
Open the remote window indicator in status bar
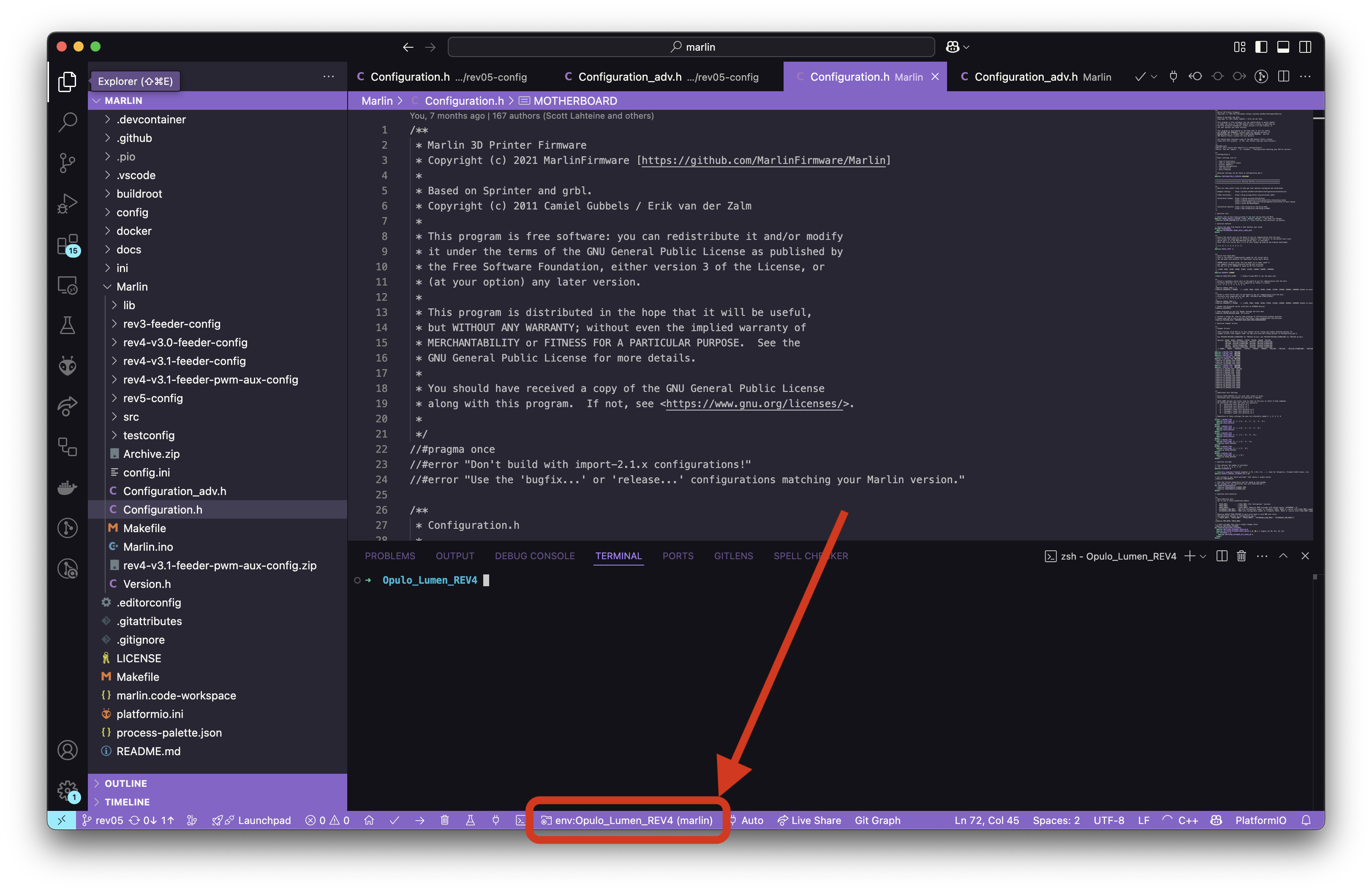62,820
